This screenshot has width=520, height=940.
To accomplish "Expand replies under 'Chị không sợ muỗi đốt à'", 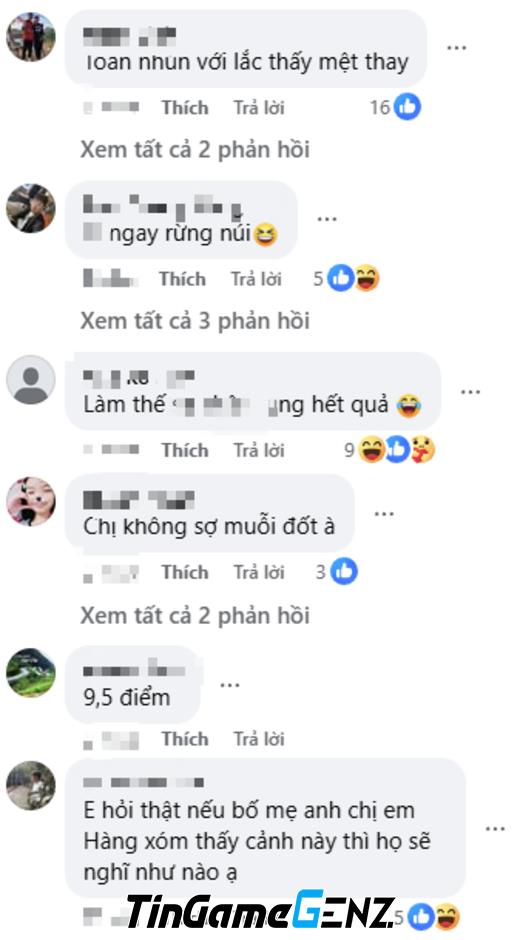I will [x=195, y=616].
